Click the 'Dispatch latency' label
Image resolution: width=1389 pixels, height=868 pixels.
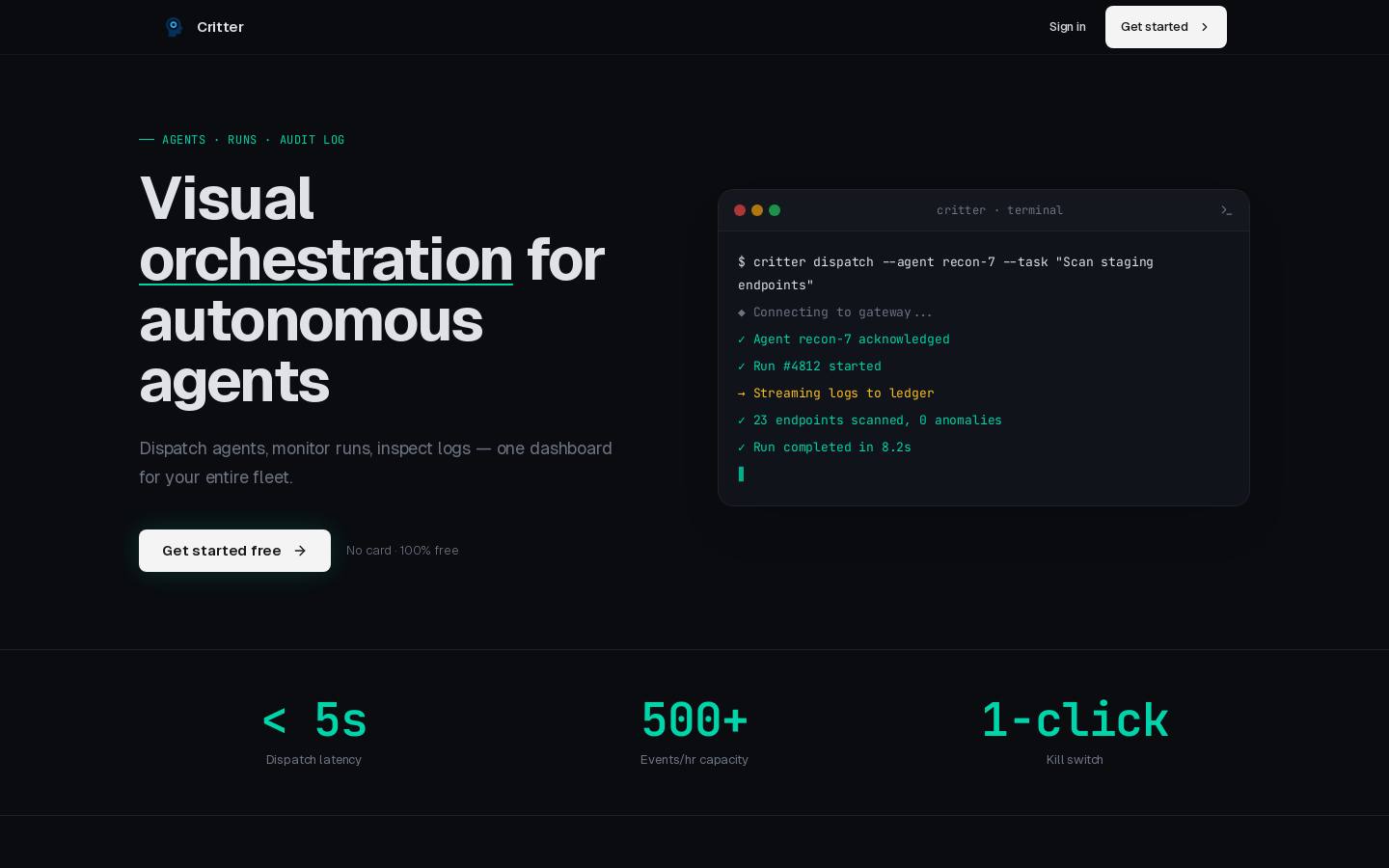(x=313, y=760)
